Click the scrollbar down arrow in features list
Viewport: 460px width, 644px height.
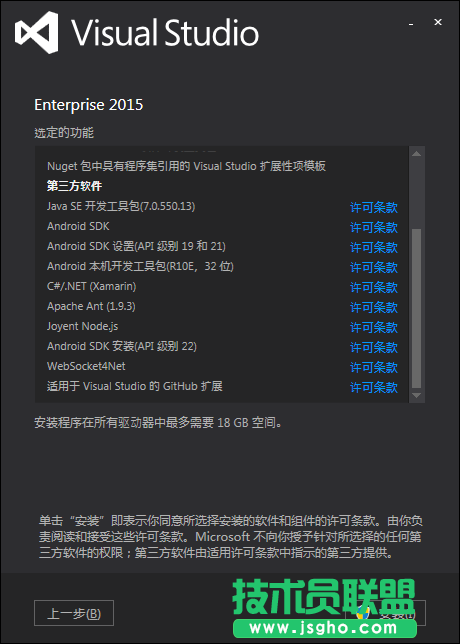pyautogui.click(x=416, y=396)
